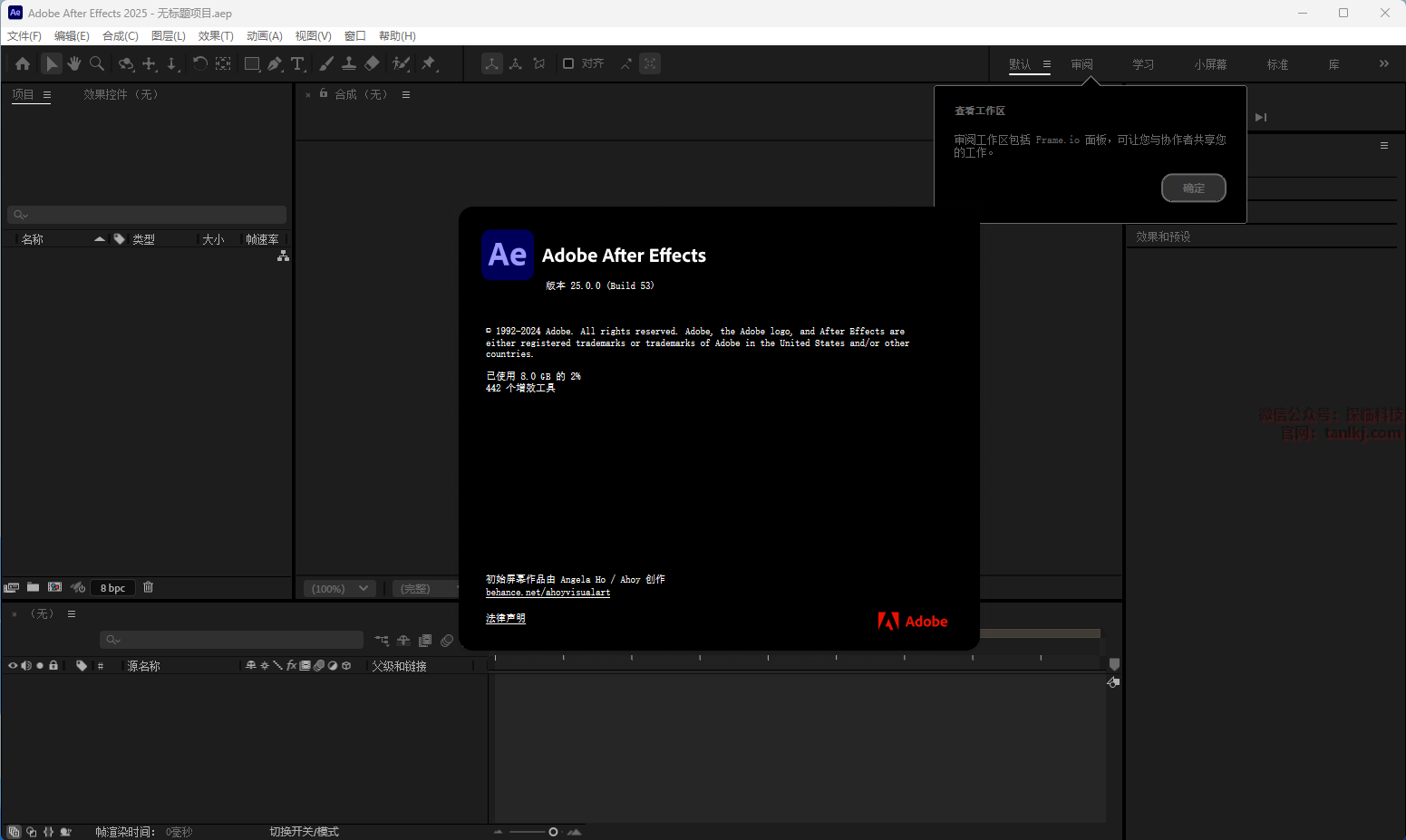This screenshot has height=840, width=1406.
Task: Open the 100% magnification dropdown
Action: (x=339, y=589)
